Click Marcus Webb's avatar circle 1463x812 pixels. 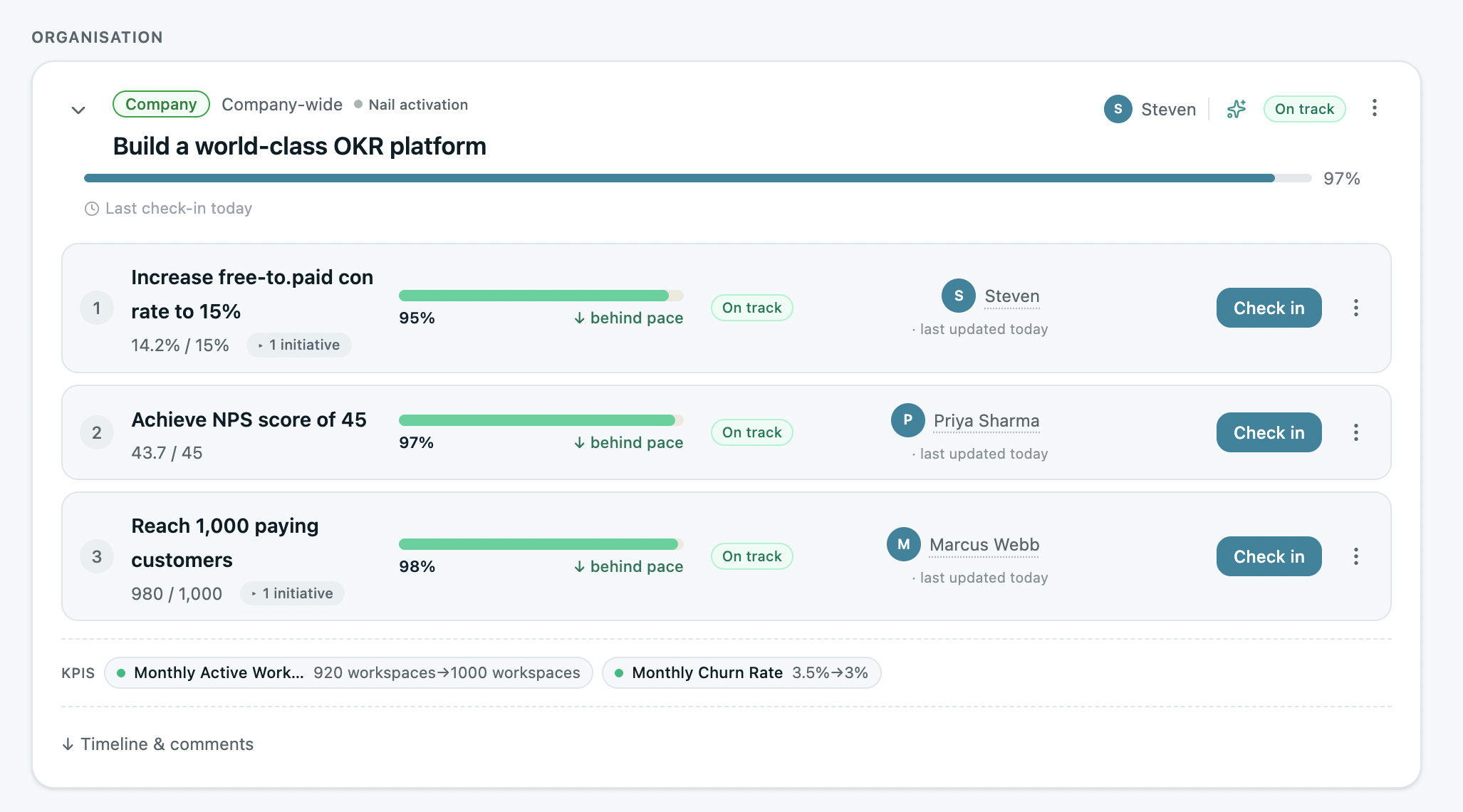coord(904,544)
